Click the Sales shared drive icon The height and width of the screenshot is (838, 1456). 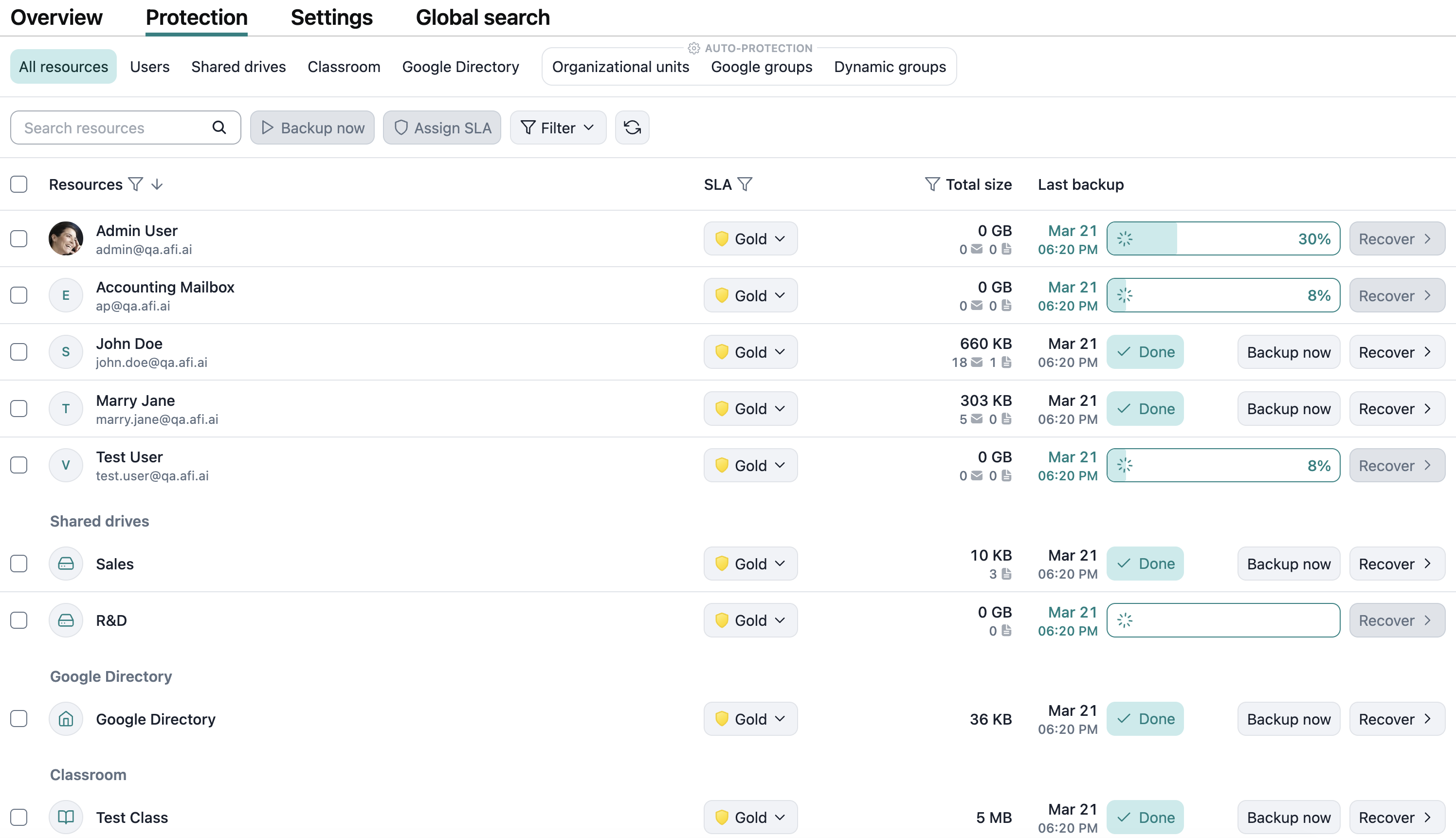pyautogui.click(x=66, y=564)
